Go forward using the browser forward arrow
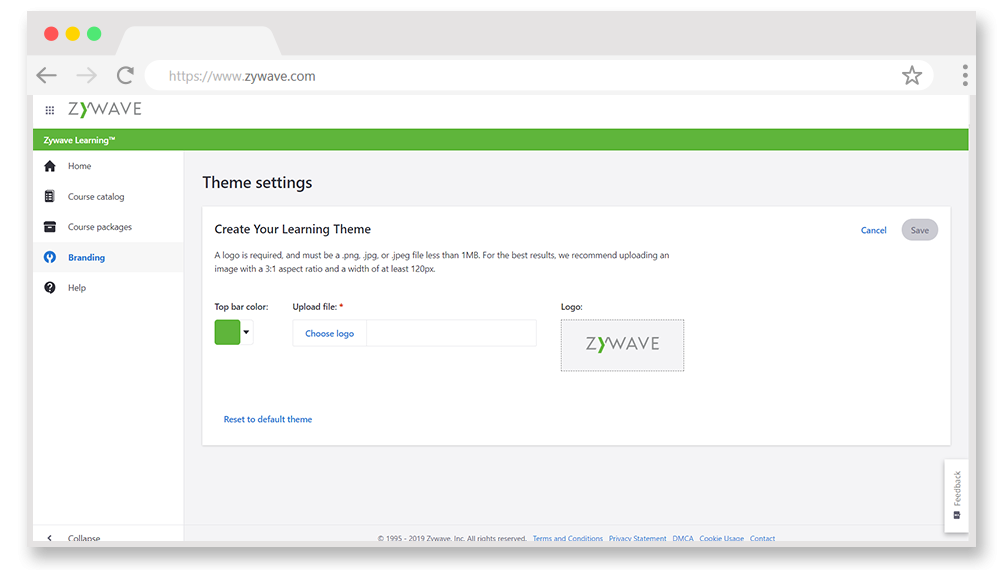 point(86,75)
